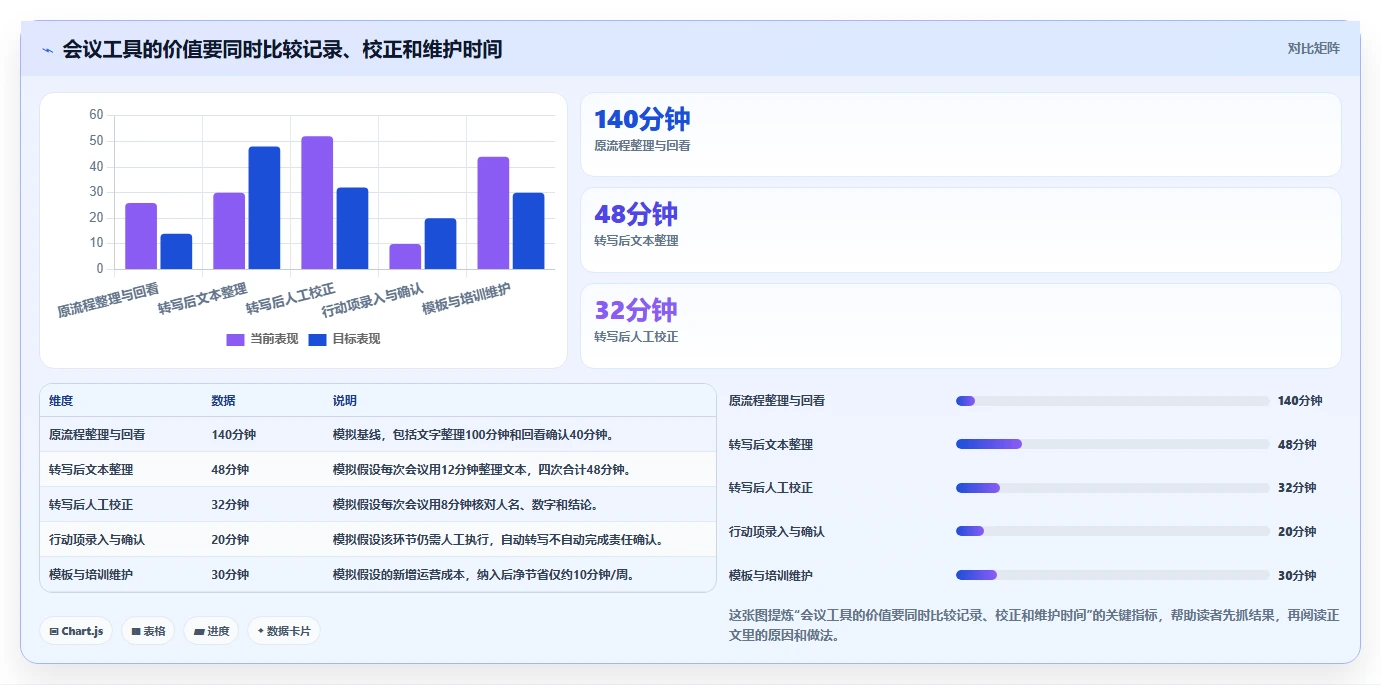Click the 表格 tag button
Viewport: 1381px width, 685px height.
coord(148,631)
